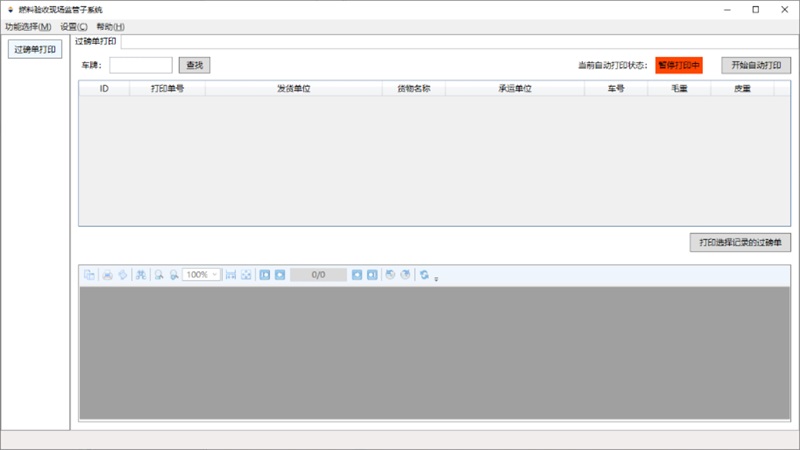Click the refresh report icon

coord(424,275)
